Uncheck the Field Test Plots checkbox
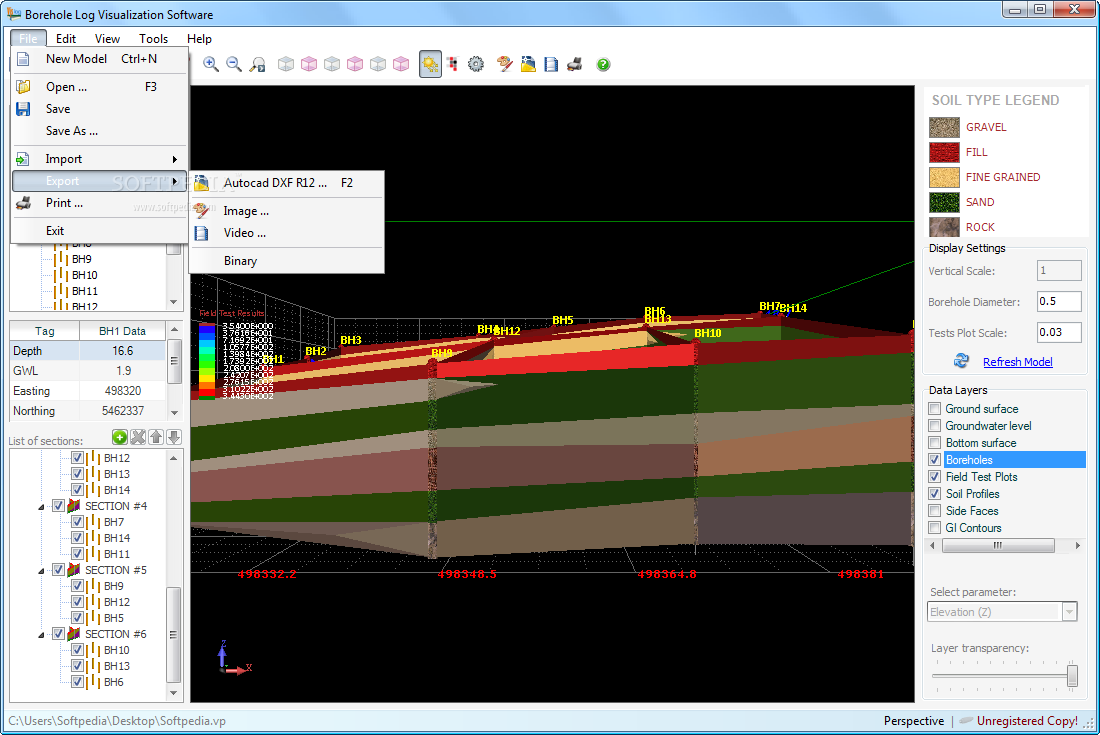 coord(934,477)
